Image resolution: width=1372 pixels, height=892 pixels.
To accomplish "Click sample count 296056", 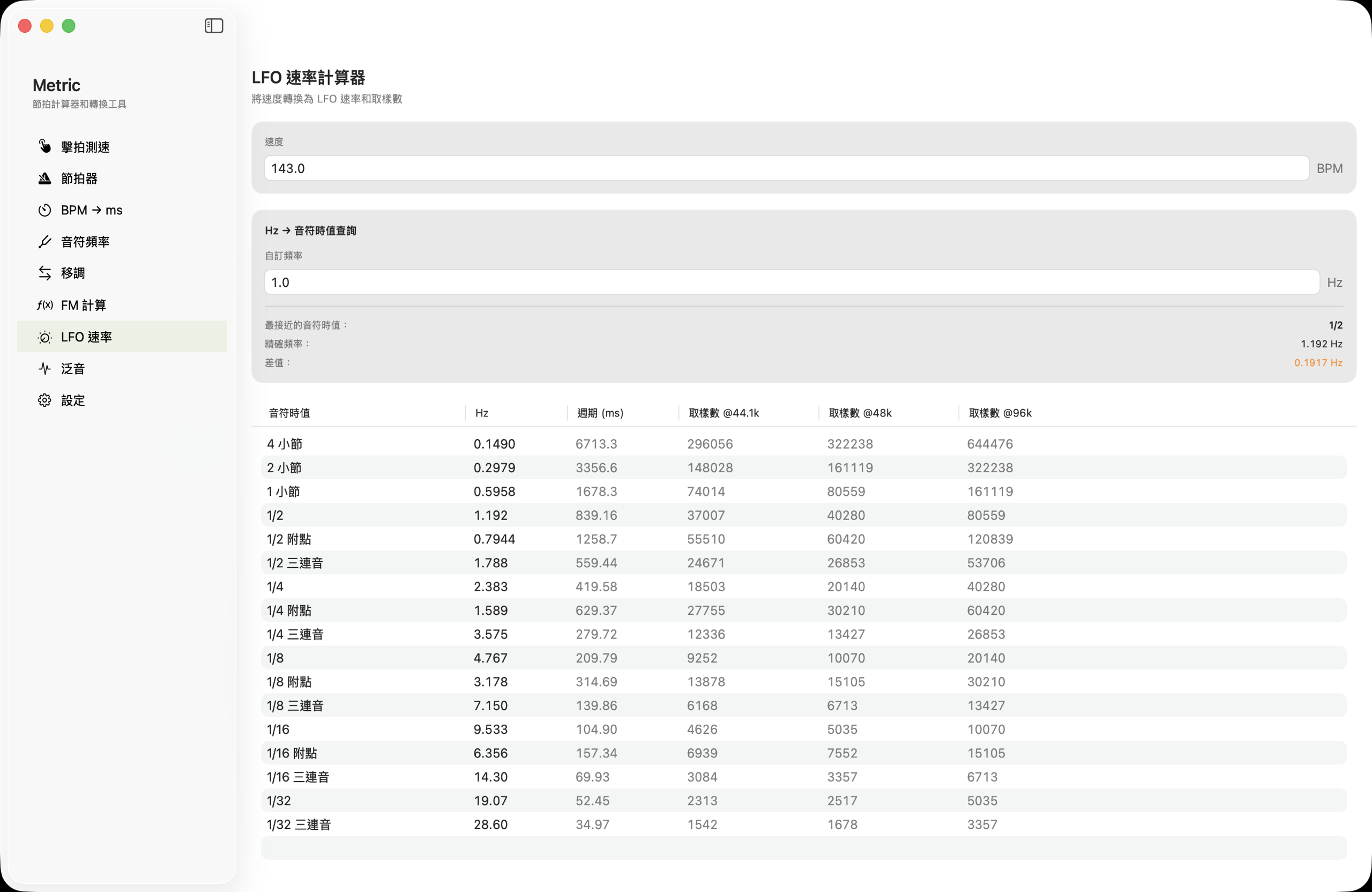I will pyautogui.click(x=710, y=444).
